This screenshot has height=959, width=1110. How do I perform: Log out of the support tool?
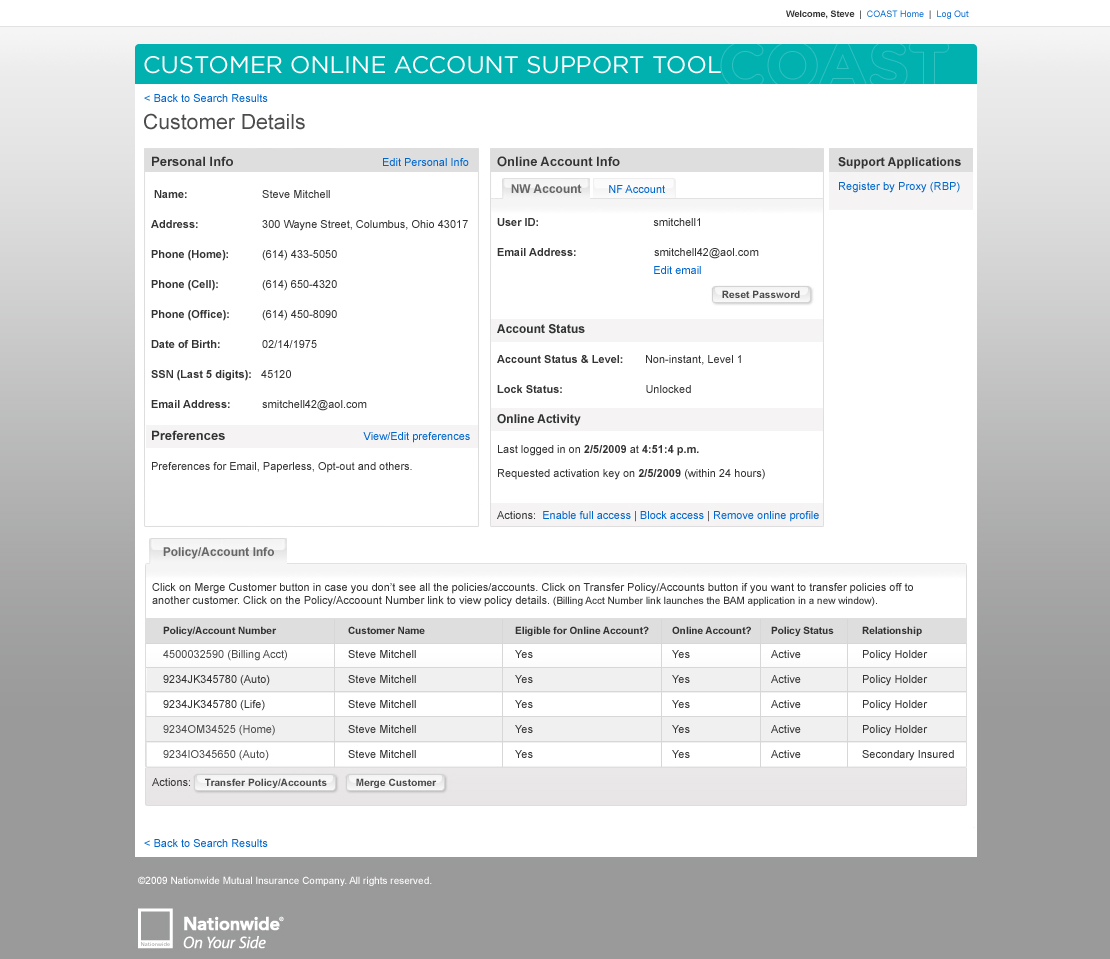coord(952,13)
